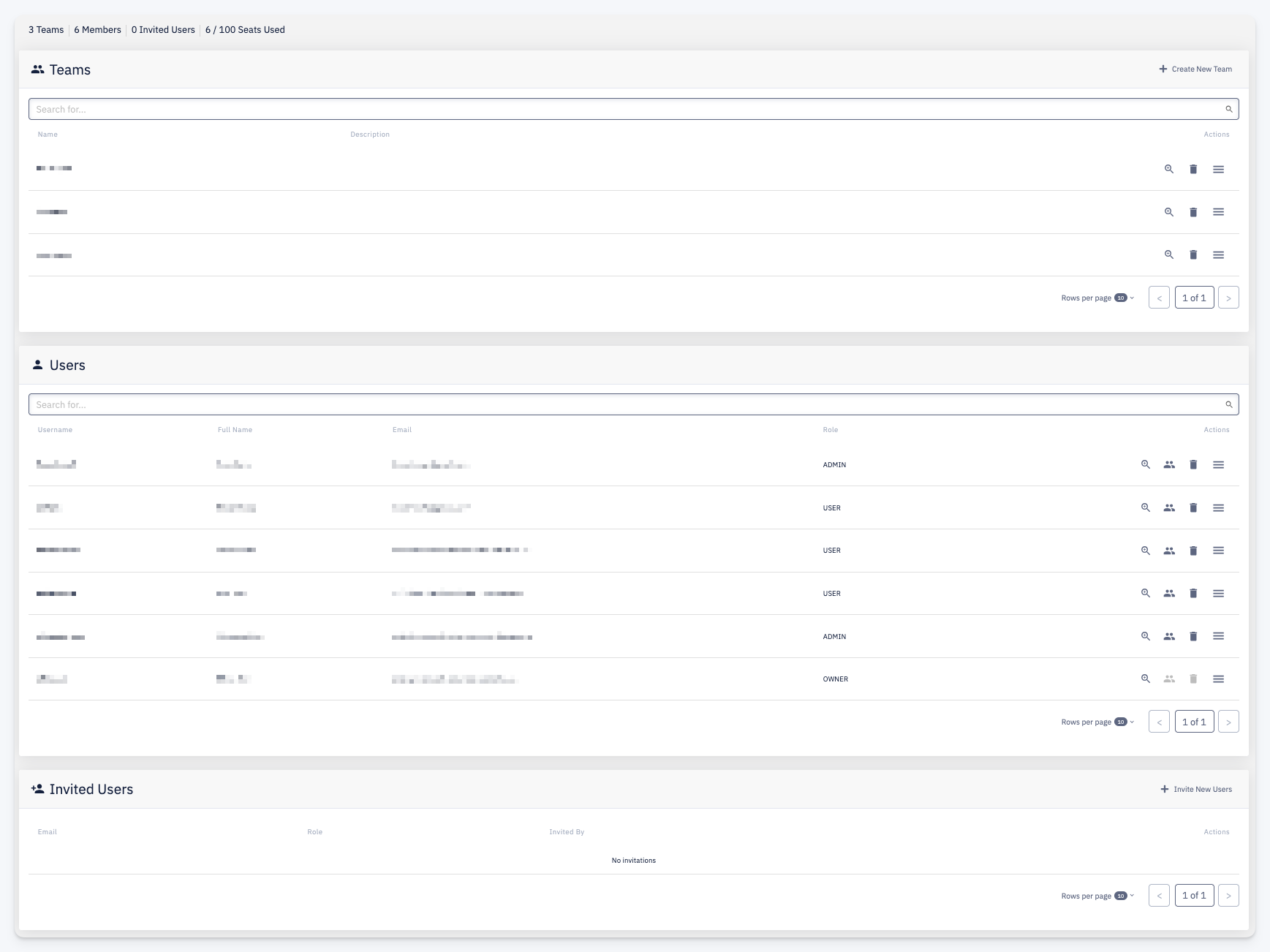Inspect the third USER role row with magnifier
Image resolution: width=1270 pixels, height=952 pixels.
point(1146,593)
